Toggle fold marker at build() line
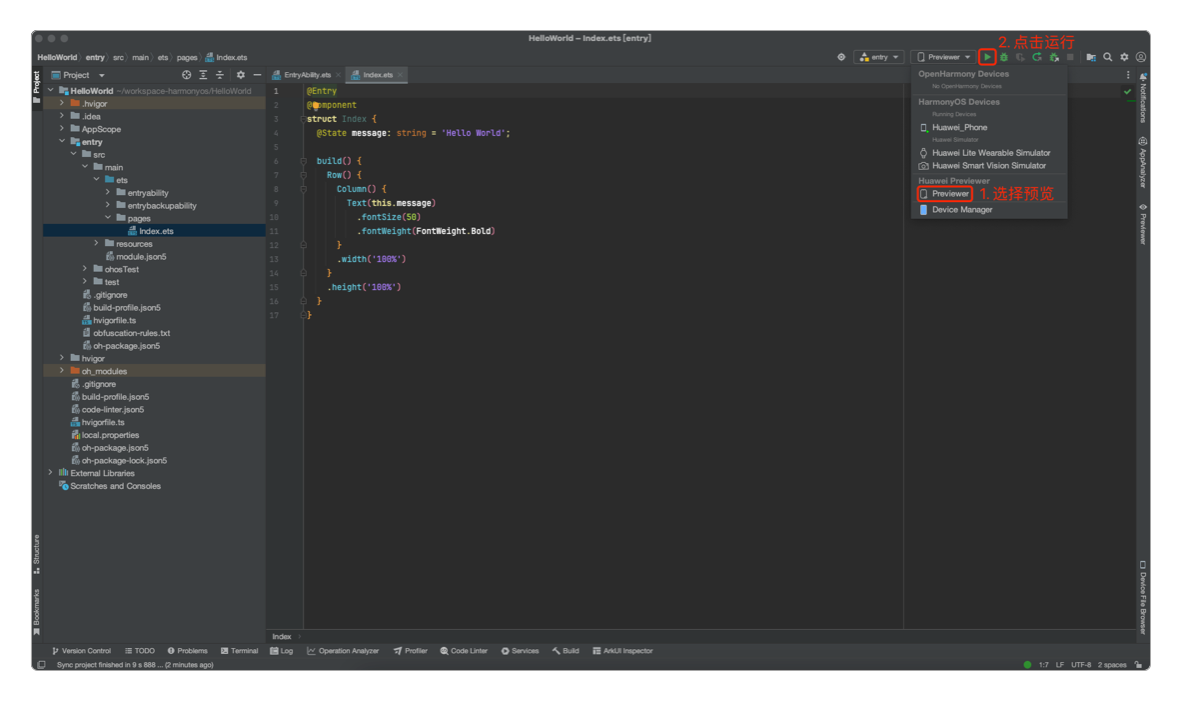This screenshot has width=1181, height=701. coord(304,161)
